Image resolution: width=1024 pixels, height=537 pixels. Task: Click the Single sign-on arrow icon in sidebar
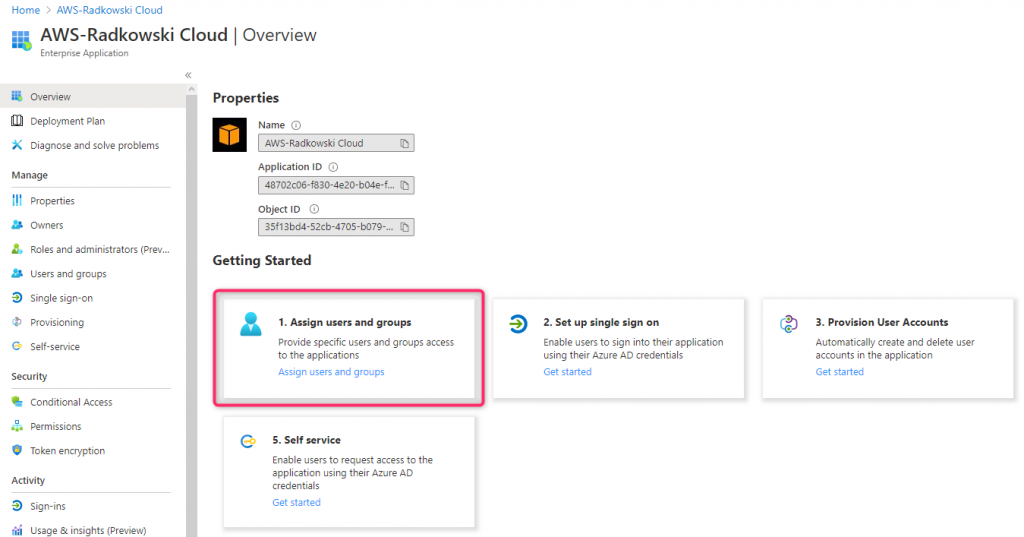[17, 297]
